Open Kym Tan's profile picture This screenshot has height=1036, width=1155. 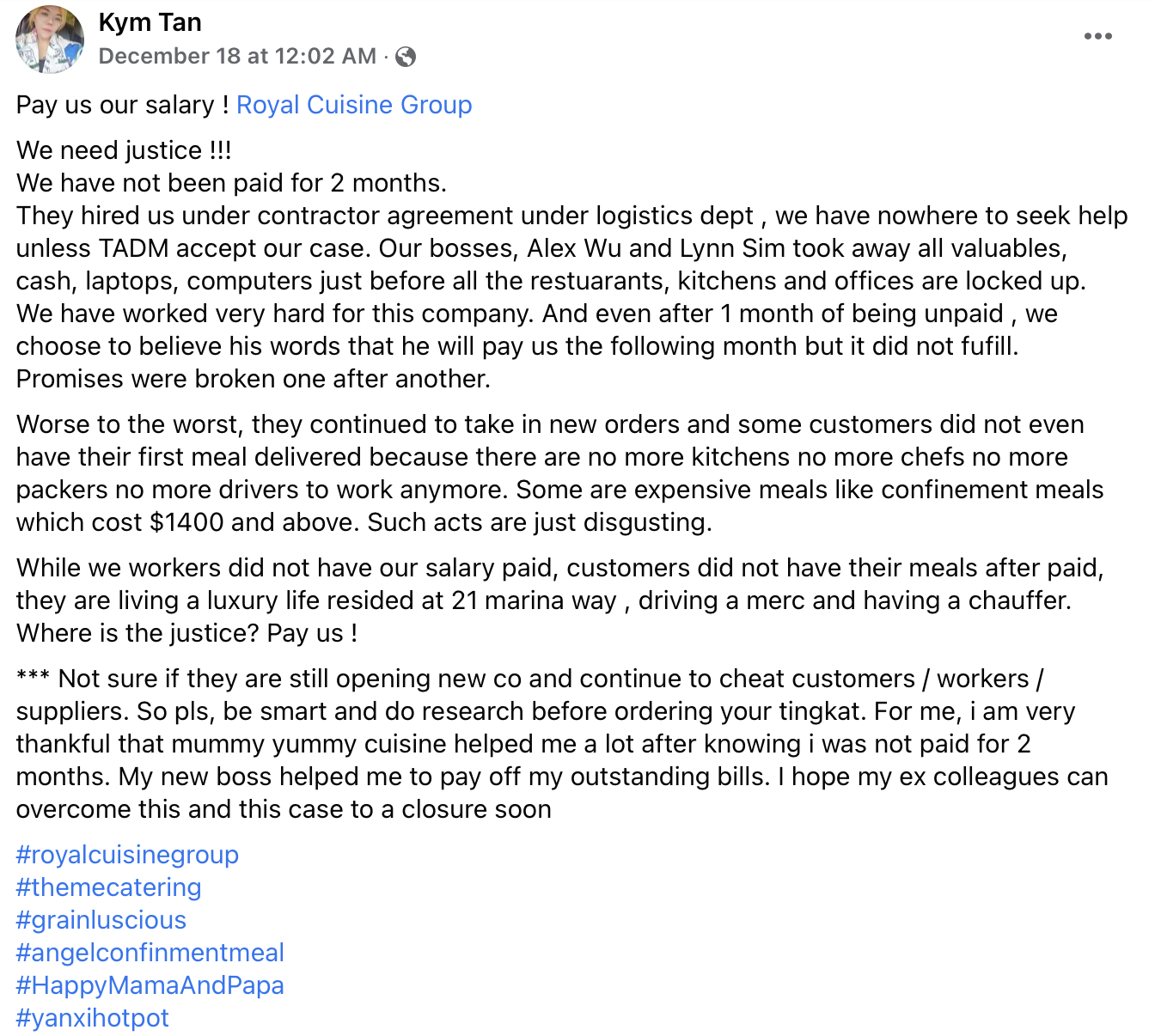(50, 40)
